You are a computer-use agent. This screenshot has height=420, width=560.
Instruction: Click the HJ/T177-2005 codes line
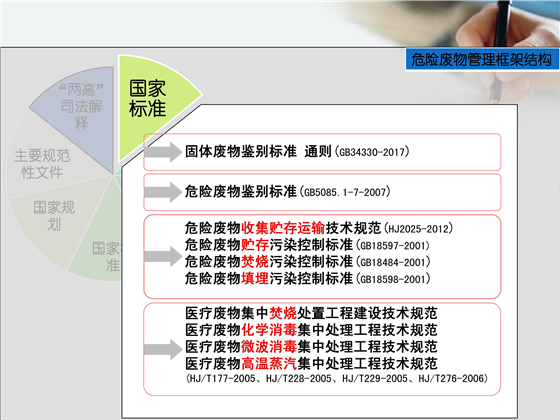[x=337, y=378]
